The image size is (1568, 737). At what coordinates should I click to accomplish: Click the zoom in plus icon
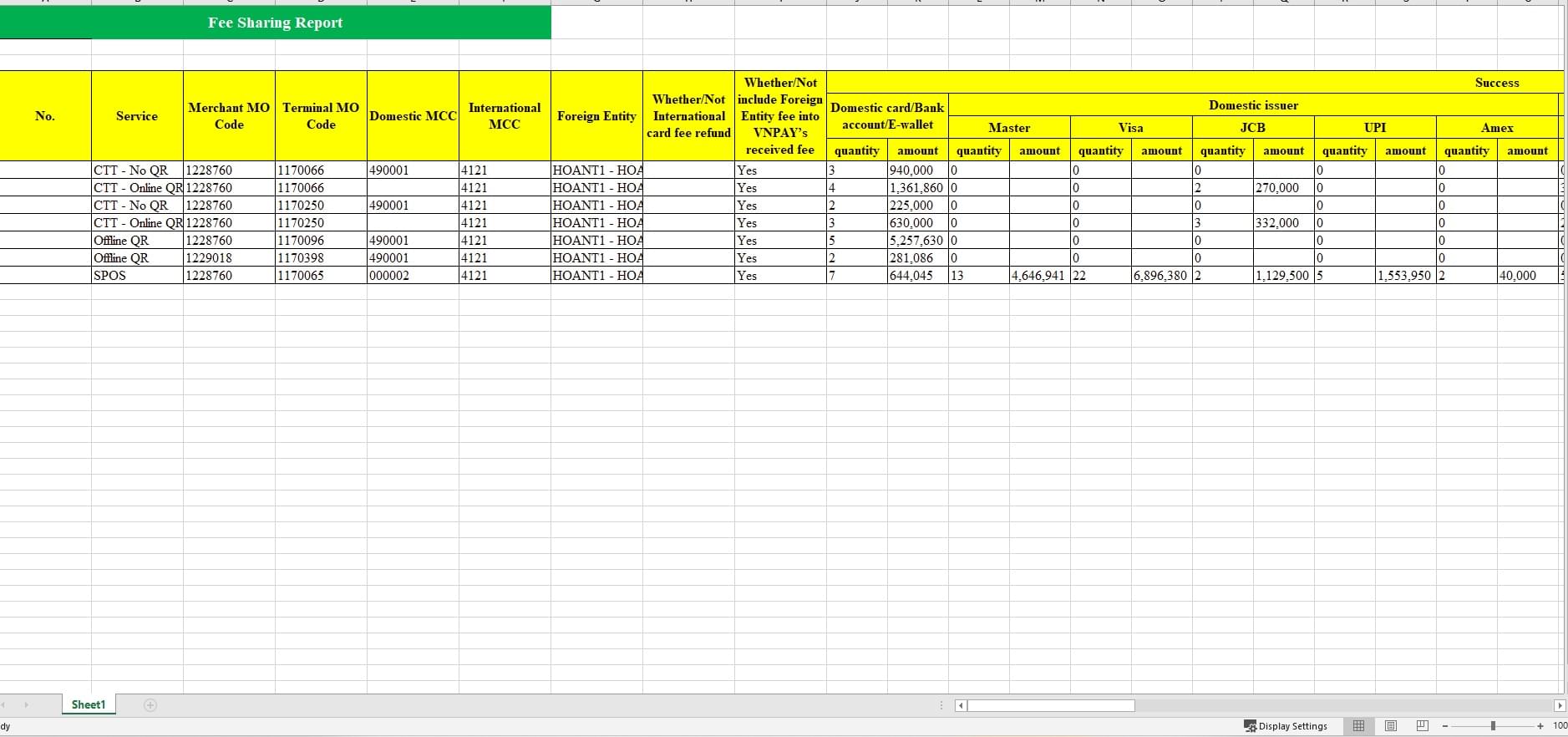(1540, 726)
